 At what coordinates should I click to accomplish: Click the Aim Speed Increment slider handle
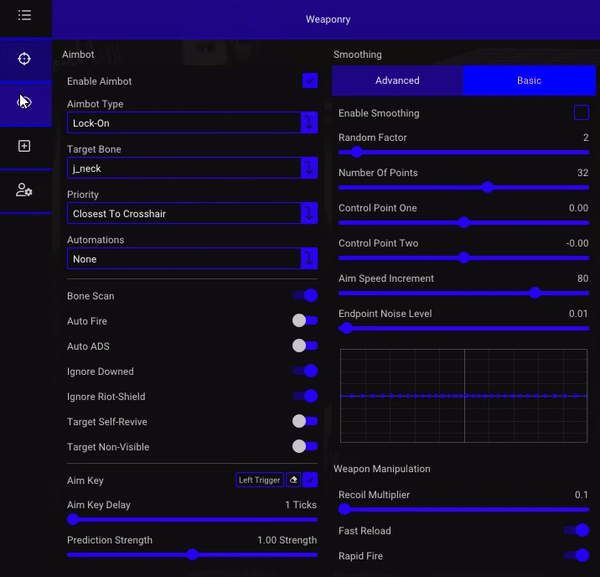(535, 293)
